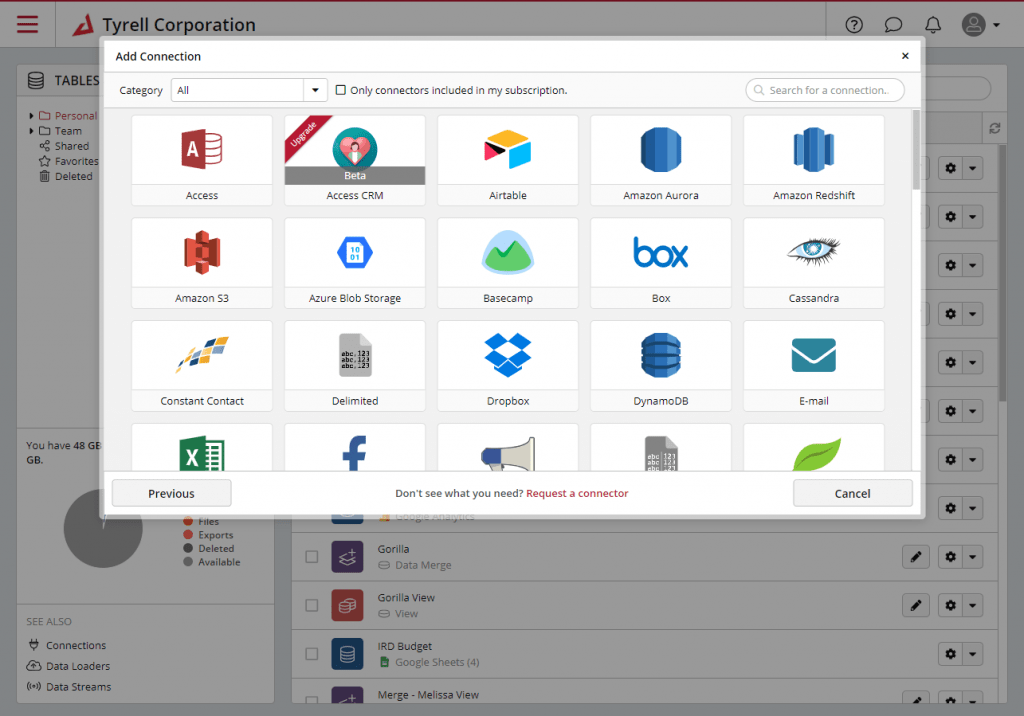Open the Gorilla View table name

tap(406, 597)
